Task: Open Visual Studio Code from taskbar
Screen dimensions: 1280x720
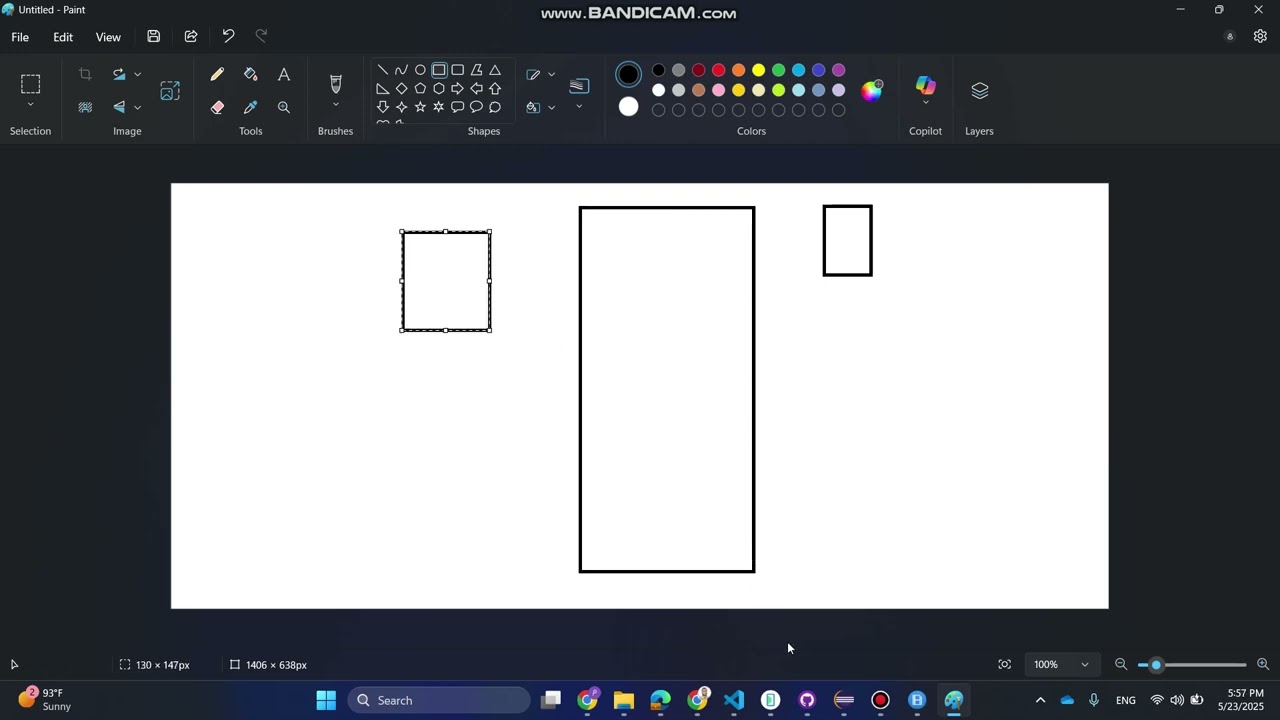Action: pyautogui.click(x=734, y=700)
